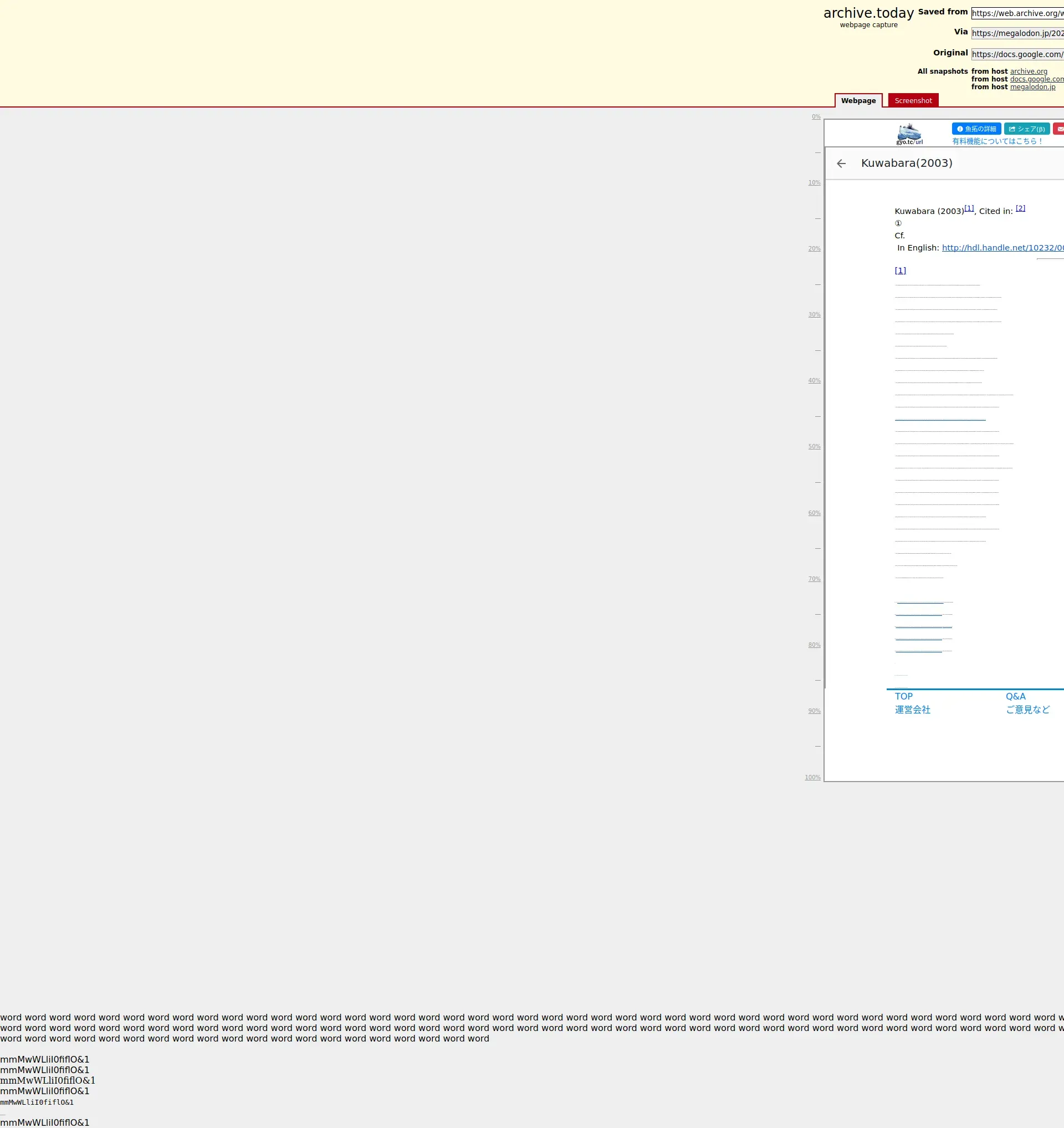Follow the hdl.handle.net English link

pyautogui.click(x=1002, y=248)
